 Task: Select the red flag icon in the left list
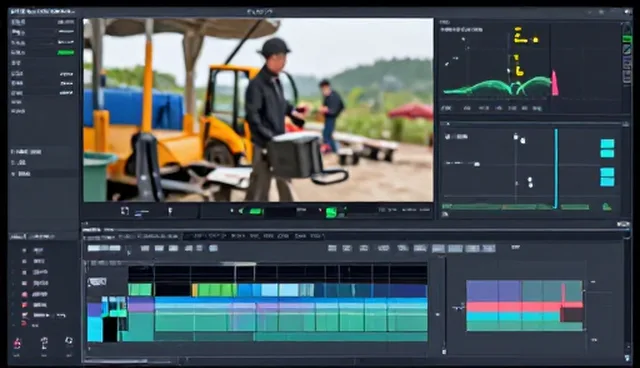tap(24, 304)
